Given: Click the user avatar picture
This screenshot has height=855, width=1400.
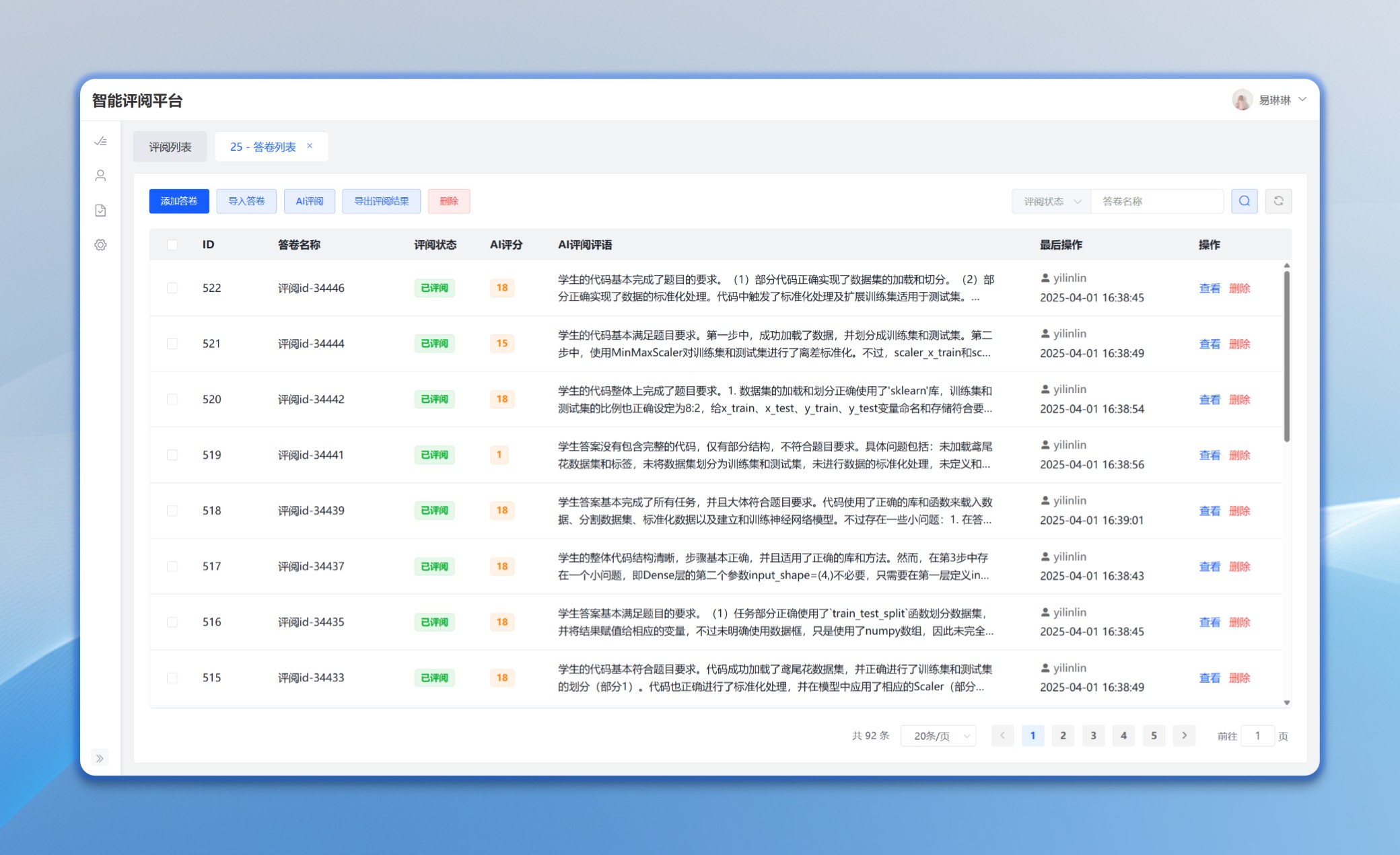Looking at the screenshot, I should [1242, 100].
